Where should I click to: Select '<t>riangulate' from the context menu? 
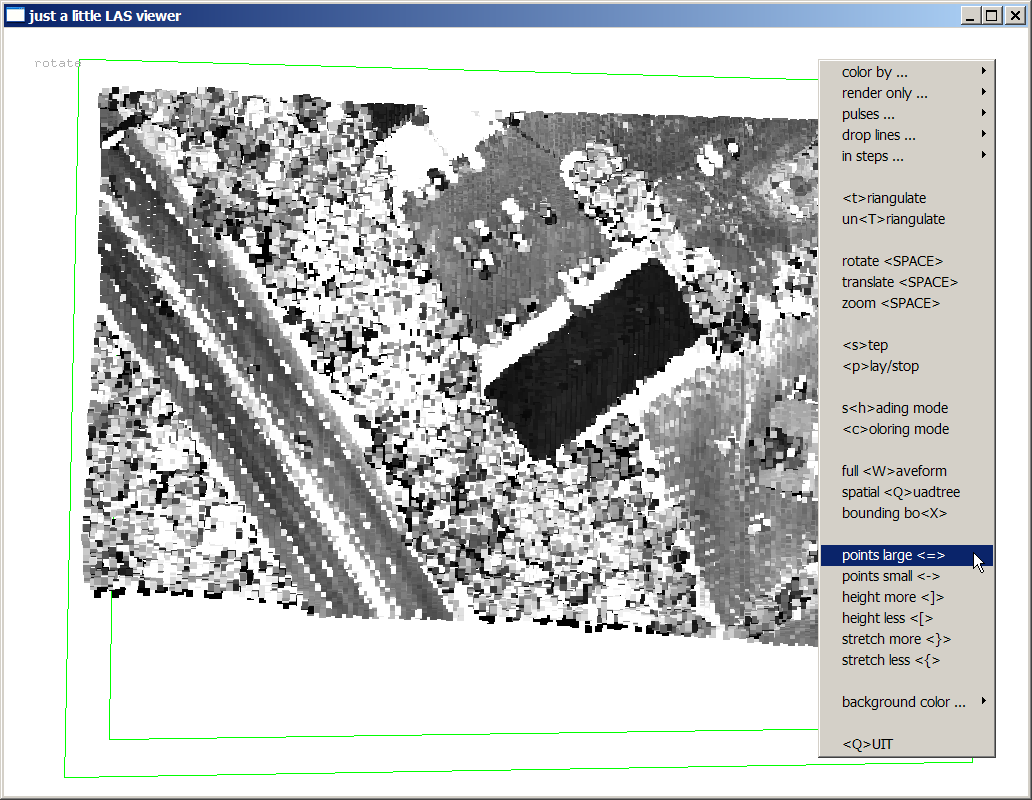(884, 198)
